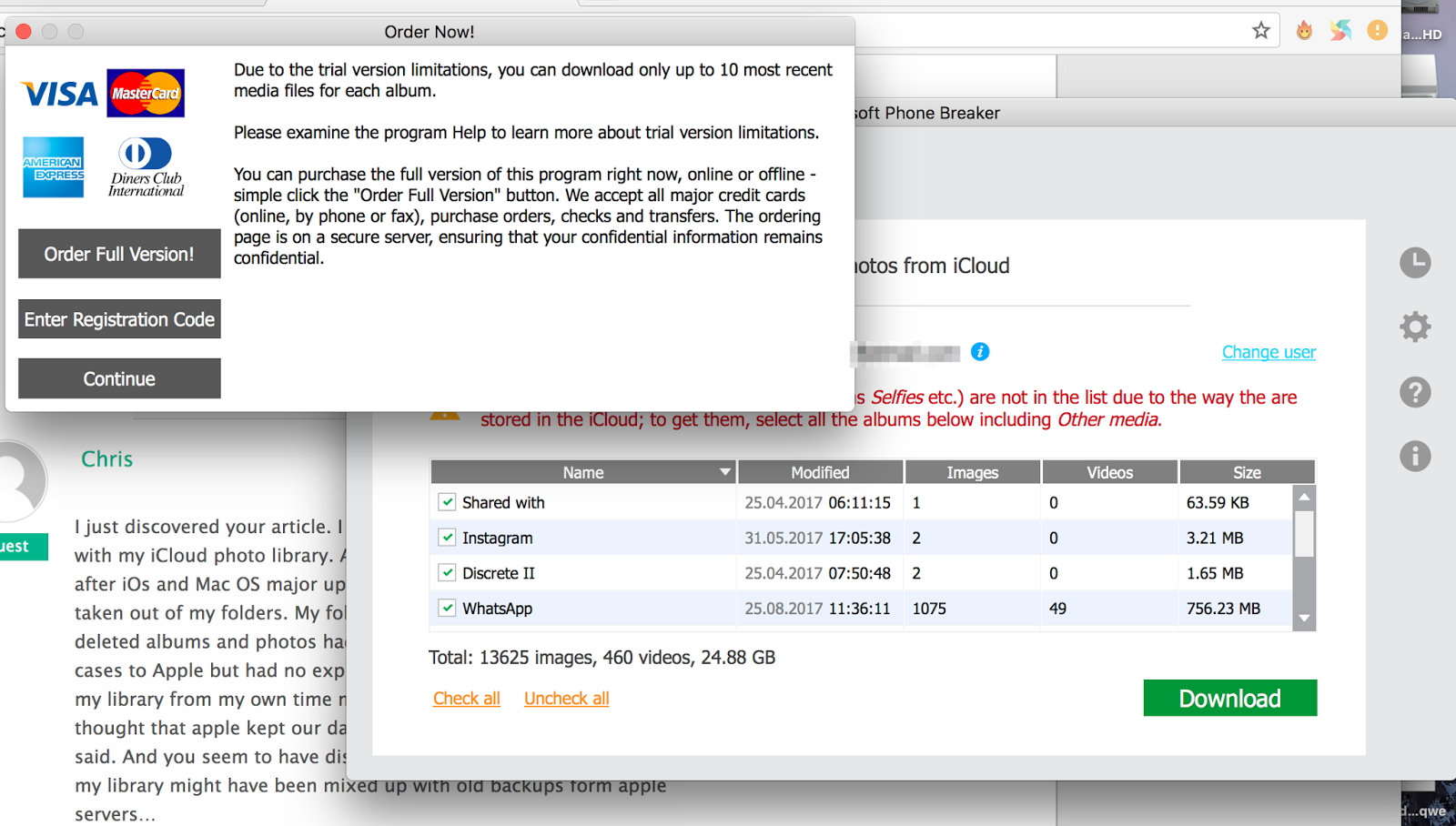This screenshot has height=826, width=1456.
Task: Open help question mark icon in sidebar
Action: (x=1415, y=392)
